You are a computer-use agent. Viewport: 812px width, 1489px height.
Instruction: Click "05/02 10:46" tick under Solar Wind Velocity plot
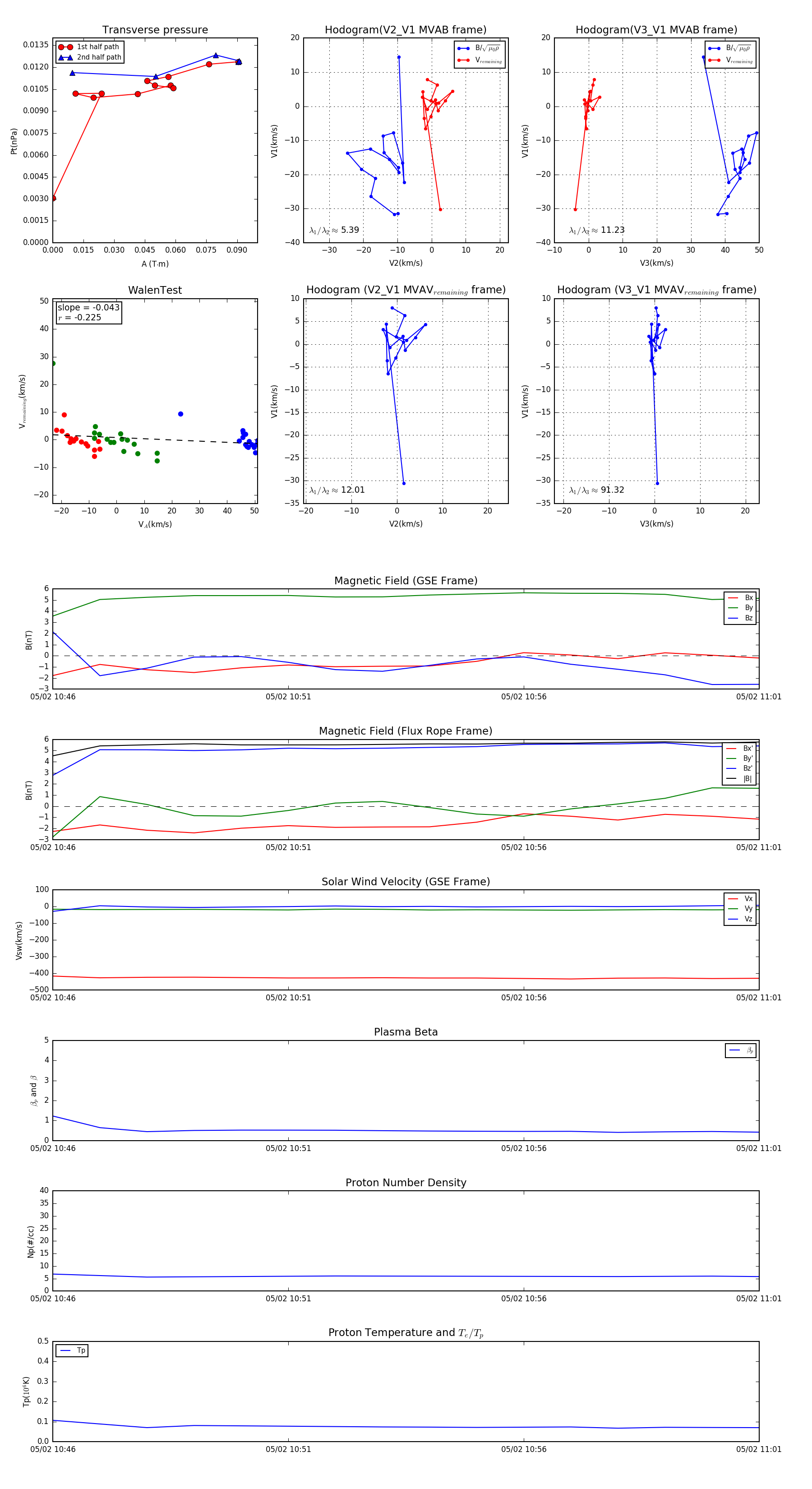coord(53,998)
